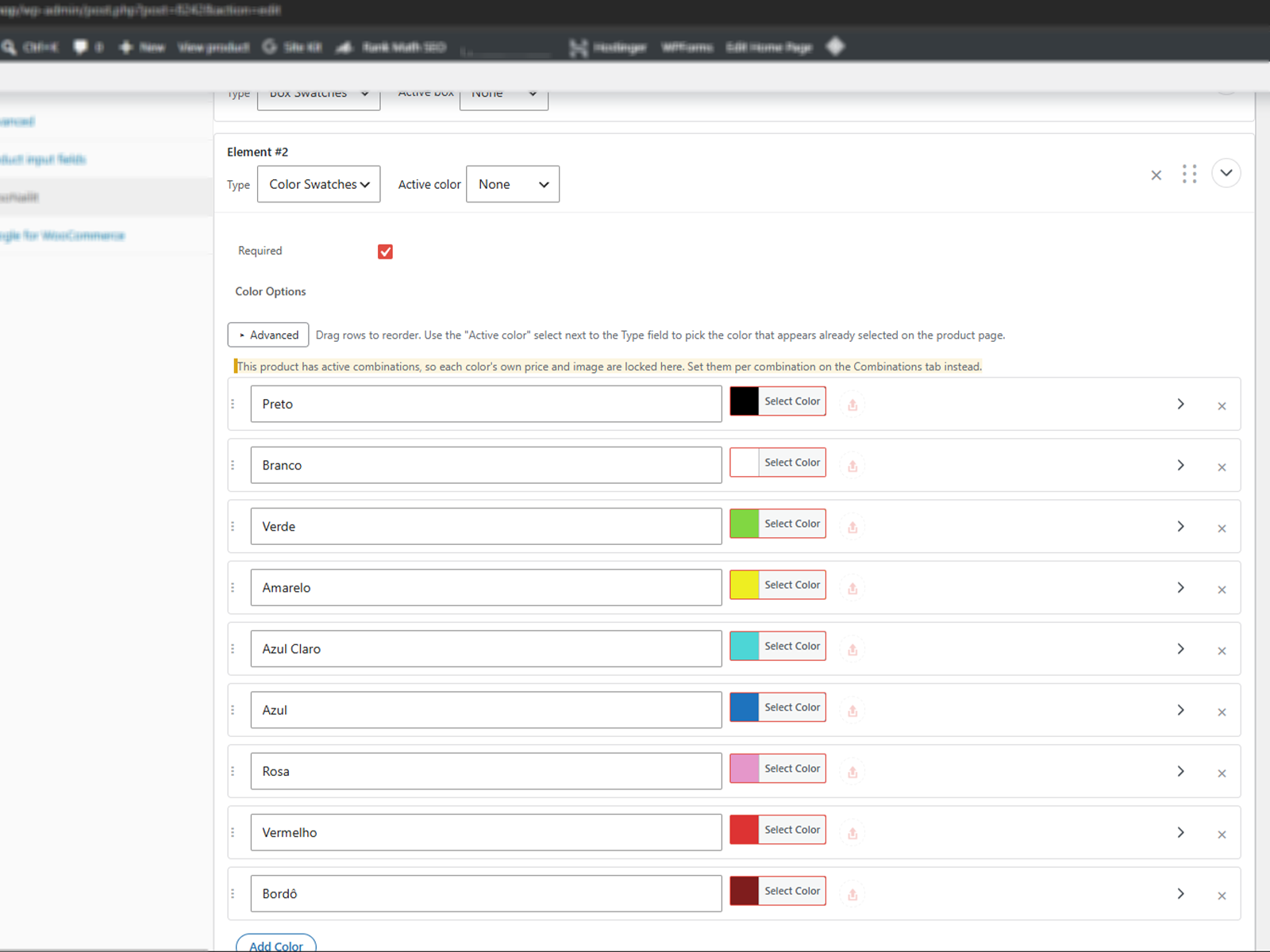Click Select Color for Azul Claro
This screenshot has height=952, width=1270.
click(x=792, y=646)
